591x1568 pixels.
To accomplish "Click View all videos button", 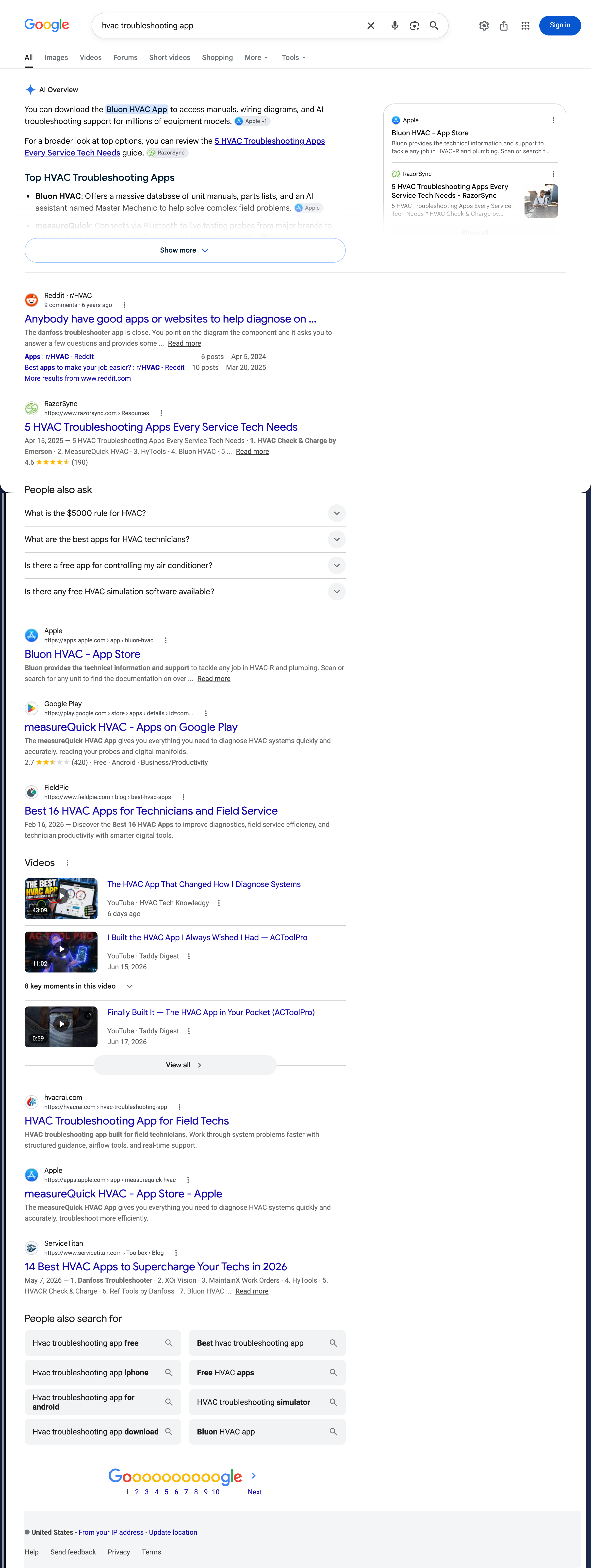I will [x=185, y=1065].
